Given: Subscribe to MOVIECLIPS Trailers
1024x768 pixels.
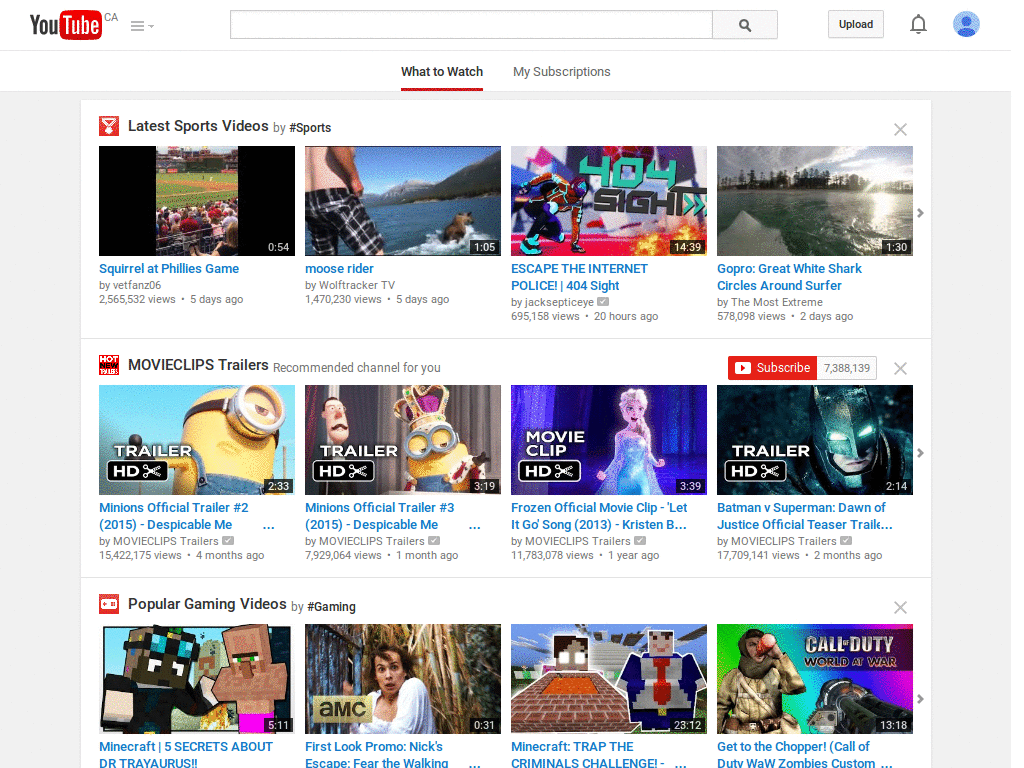Looking at the screenshot, I should [x=773, y=368].
